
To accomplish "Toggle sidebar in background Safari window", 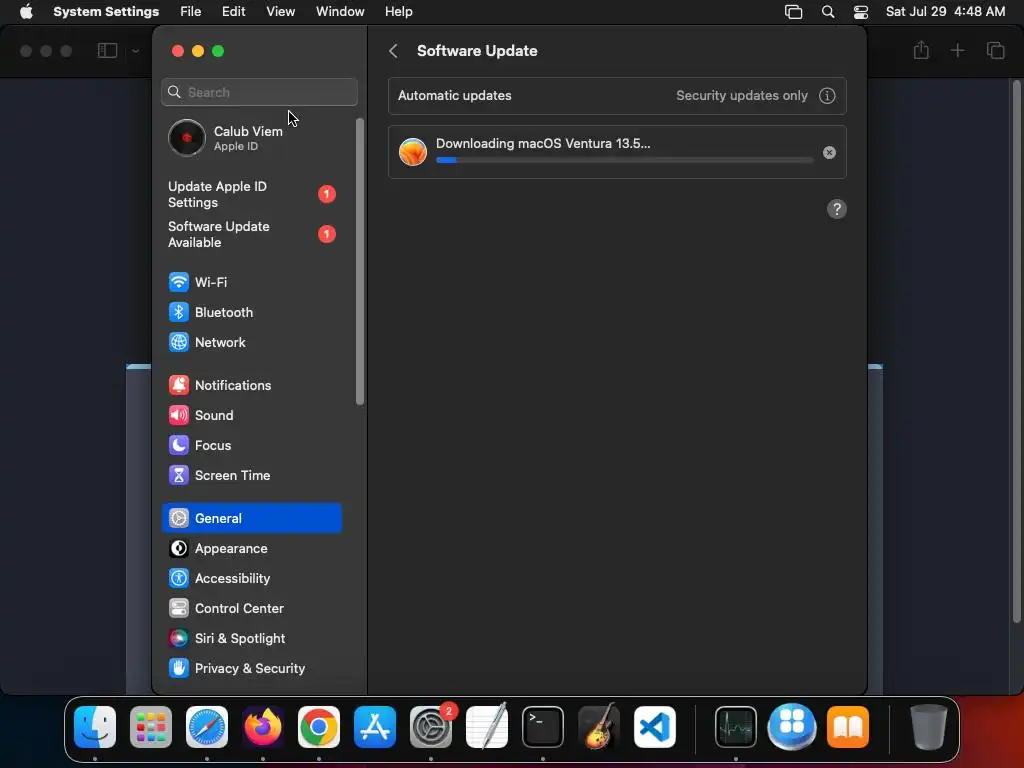I will 107,50.
